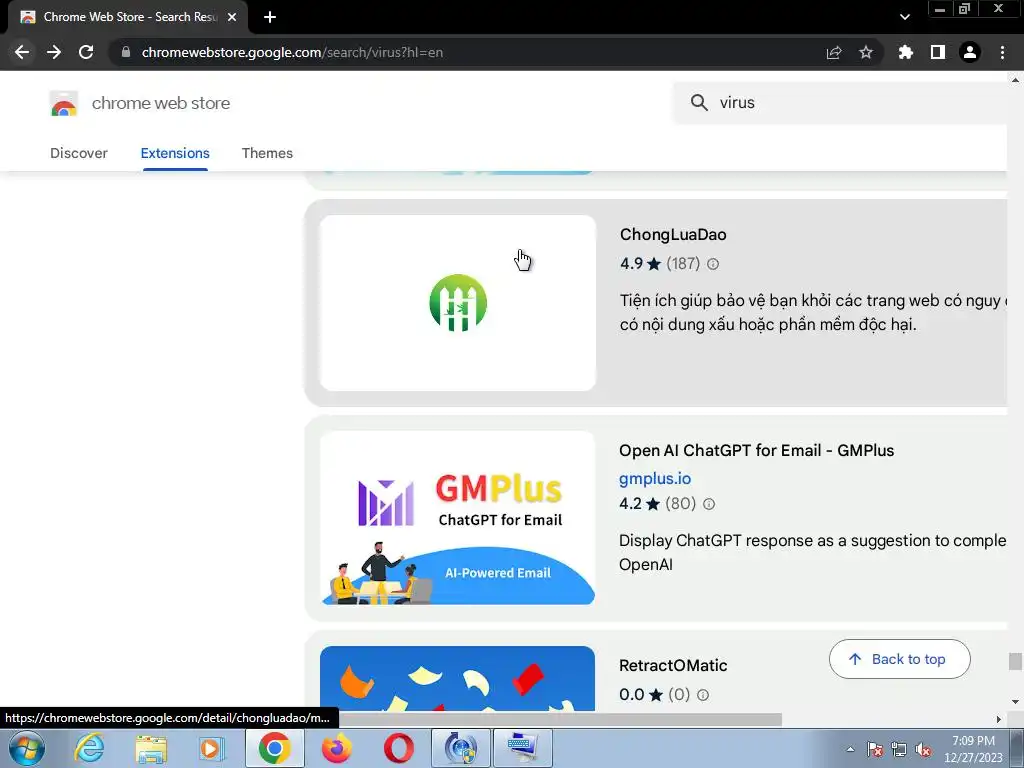This screenshot has height=768, width=1024.
Task: View site information lock icon
Action: point(126,52)
